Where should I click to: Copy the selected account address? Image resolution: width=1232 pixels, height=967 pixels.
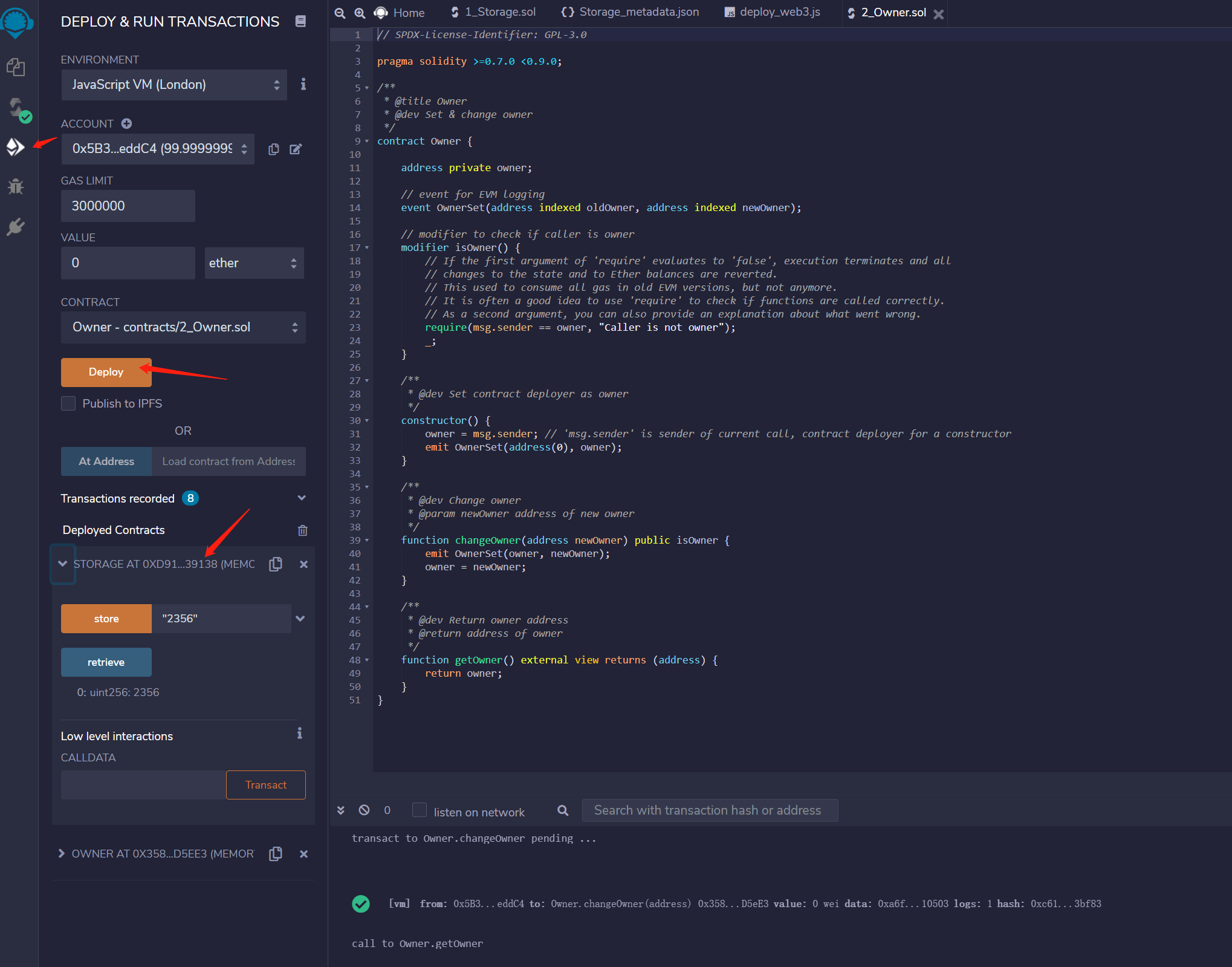coord(274,149)
